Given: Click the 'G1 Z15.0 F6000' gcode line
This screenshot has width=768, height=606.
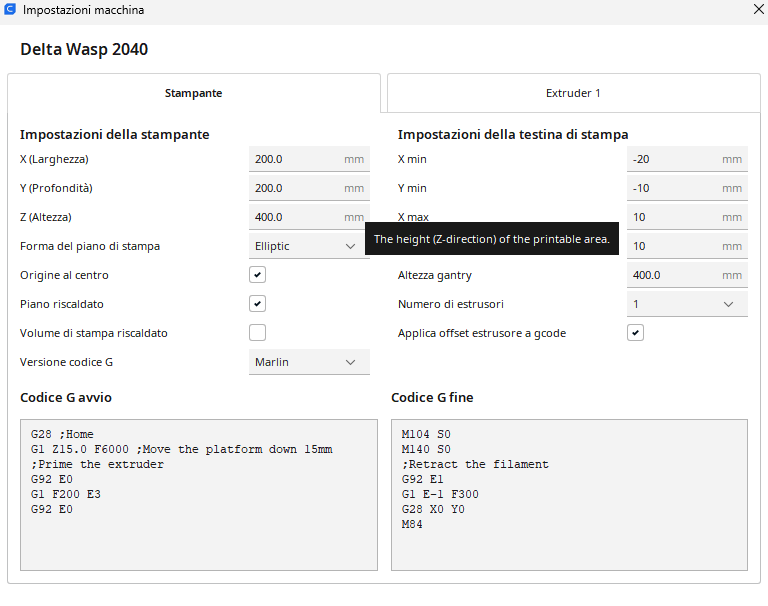Looking at the screenshot, I should click(x=181, y=449).
